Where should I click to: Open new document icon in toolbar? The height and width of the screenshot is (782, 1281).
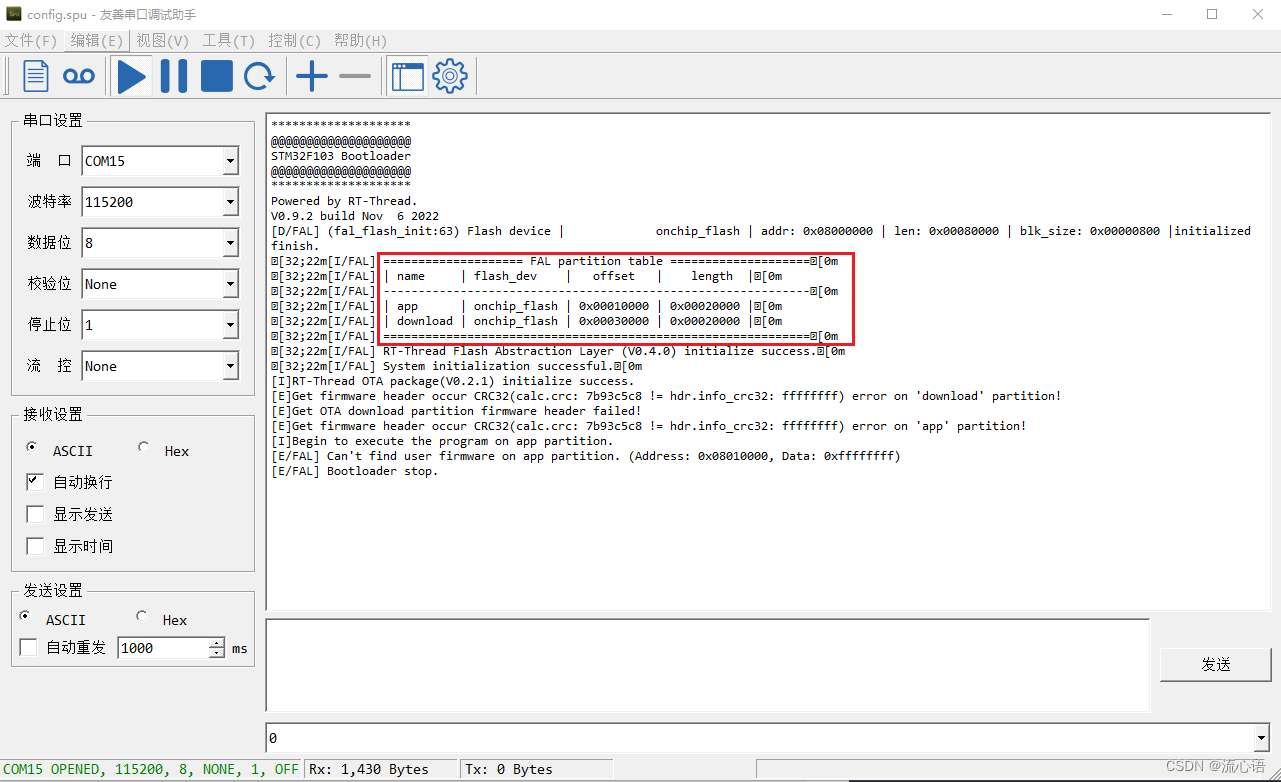(x=36, y=76)
